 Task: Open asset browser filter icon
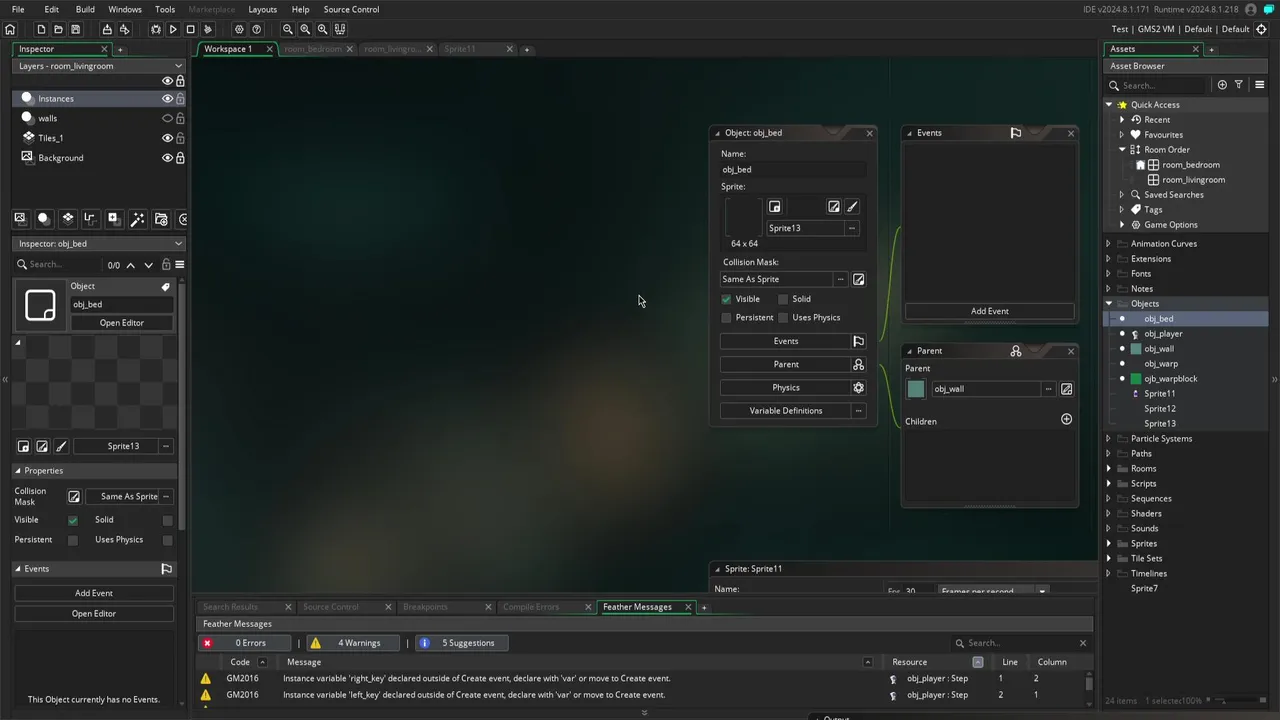[x=1238, y=85]
